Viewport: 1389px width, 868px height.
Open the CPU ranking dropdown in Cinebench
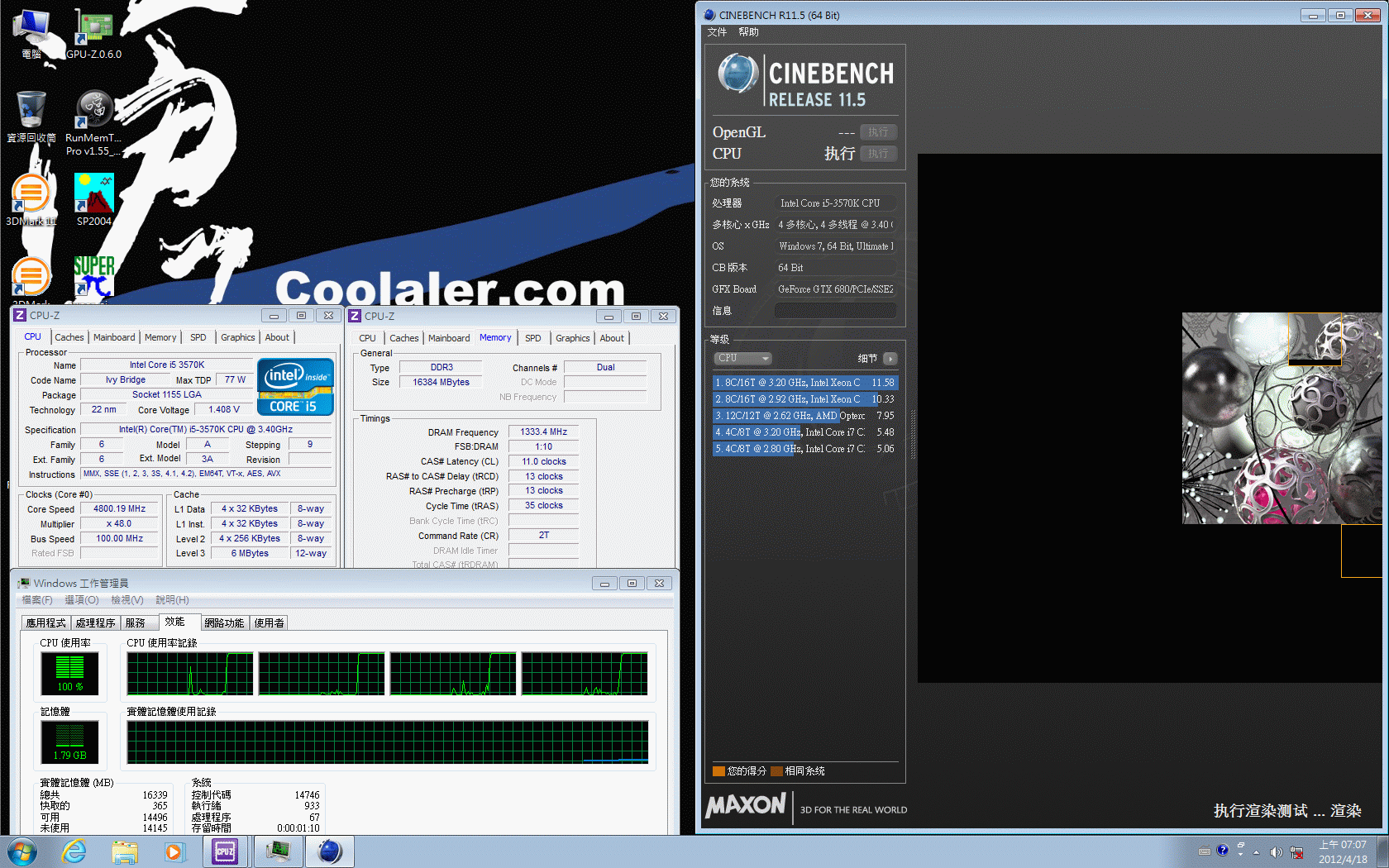coord(742,358)
